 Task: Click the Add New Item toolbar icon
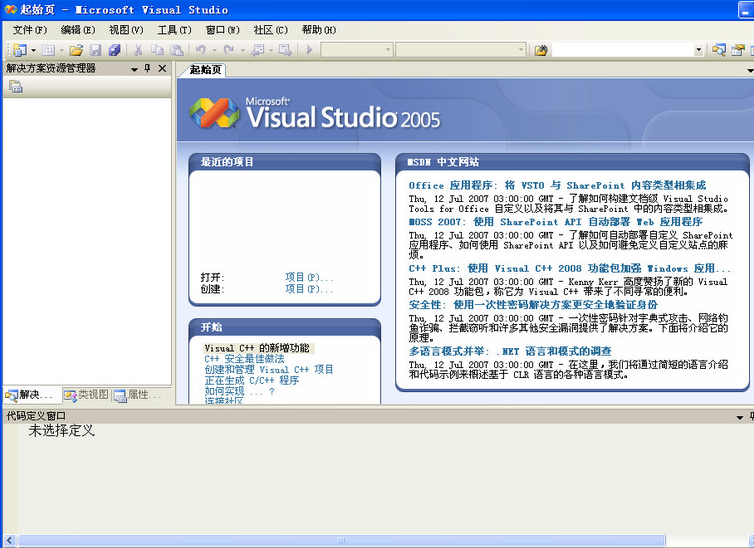[x=48, y=50]
